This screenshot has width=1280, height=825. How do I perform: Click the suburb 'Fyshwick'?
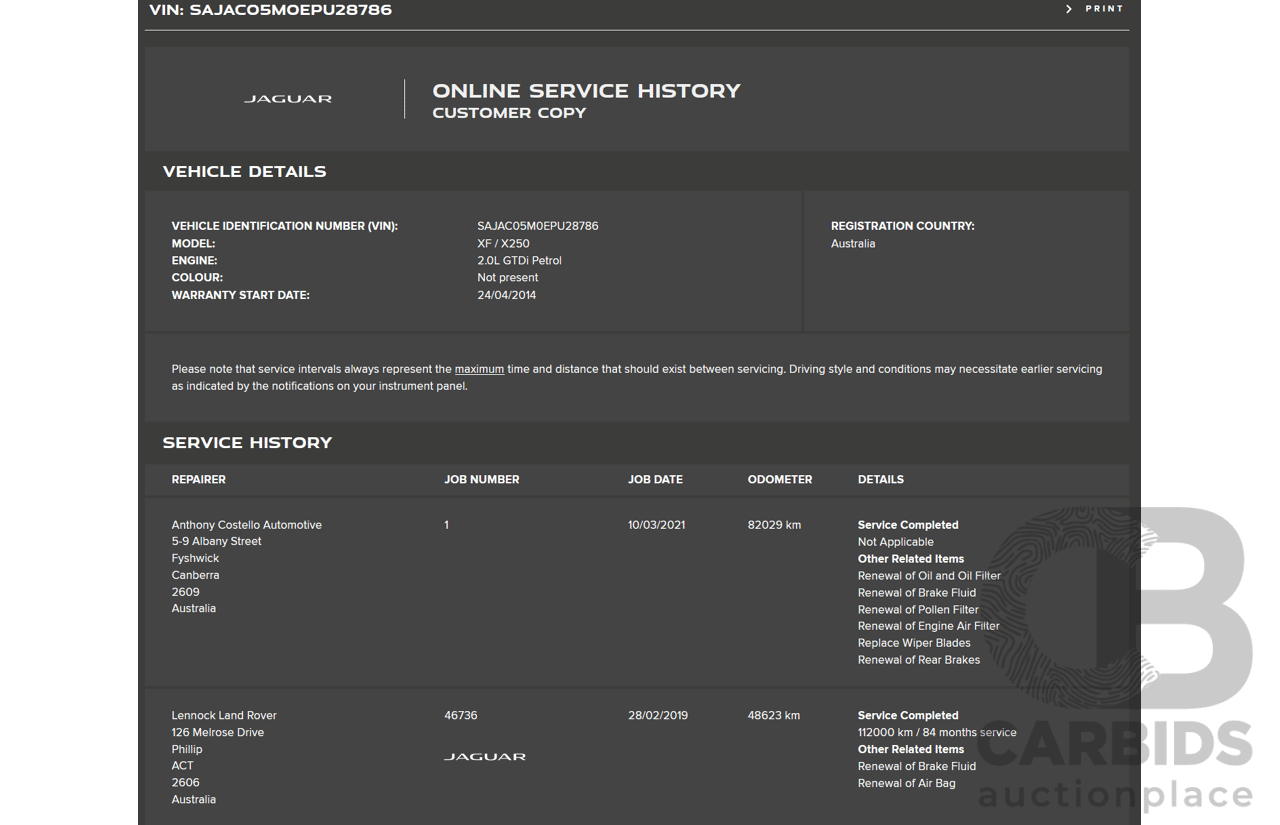tap(195, 559)
